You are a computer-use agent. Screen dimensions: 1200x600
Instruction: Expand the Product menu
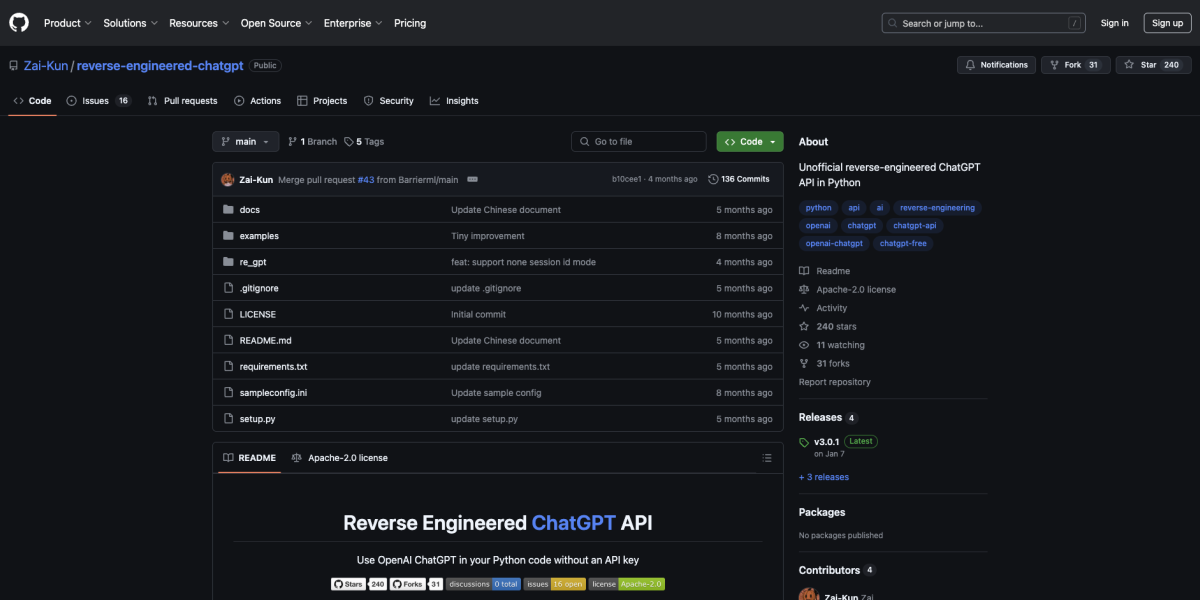pos(67,23)
